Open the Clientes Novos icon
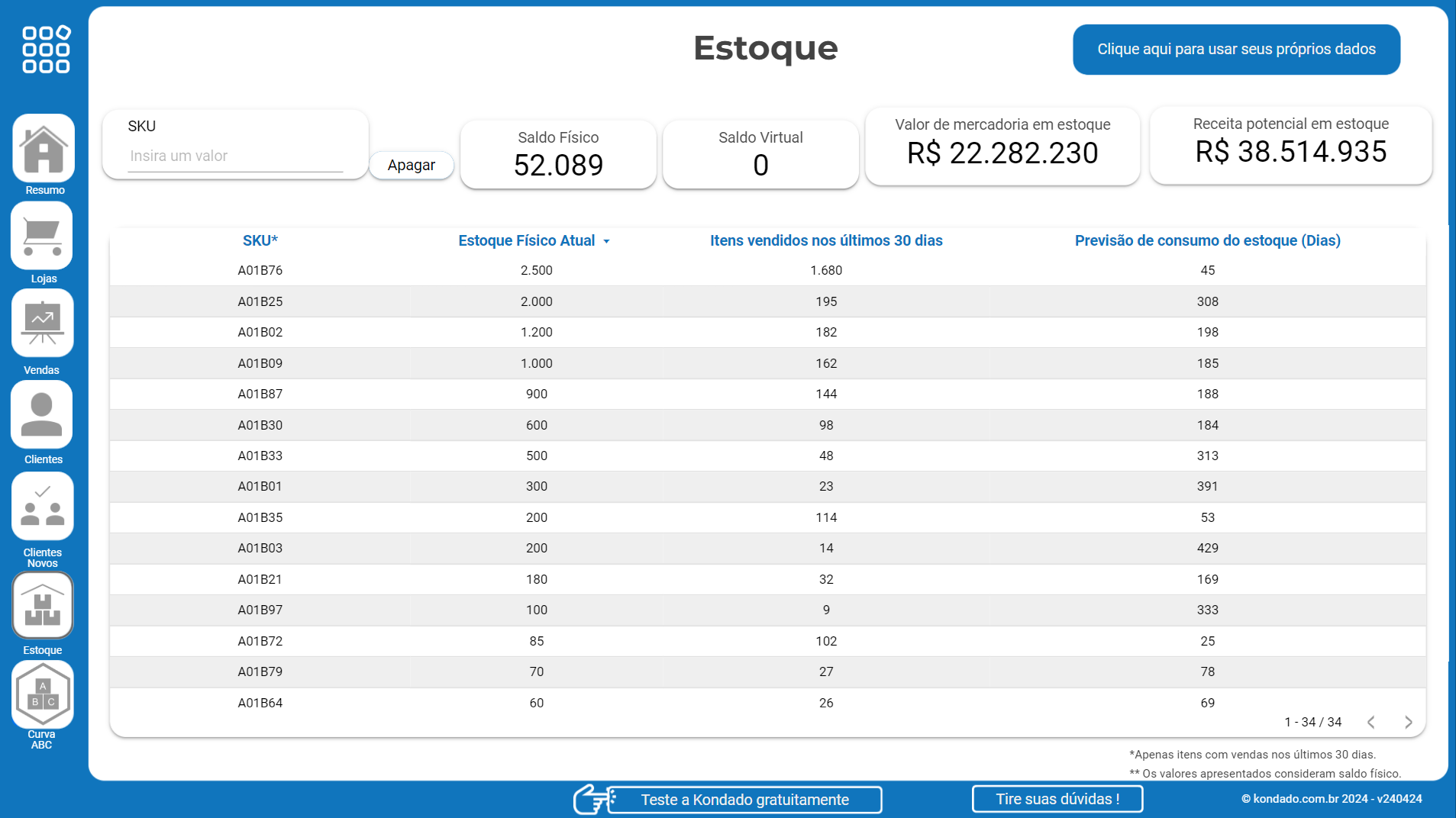1456x818 pixels. [42, 506]
